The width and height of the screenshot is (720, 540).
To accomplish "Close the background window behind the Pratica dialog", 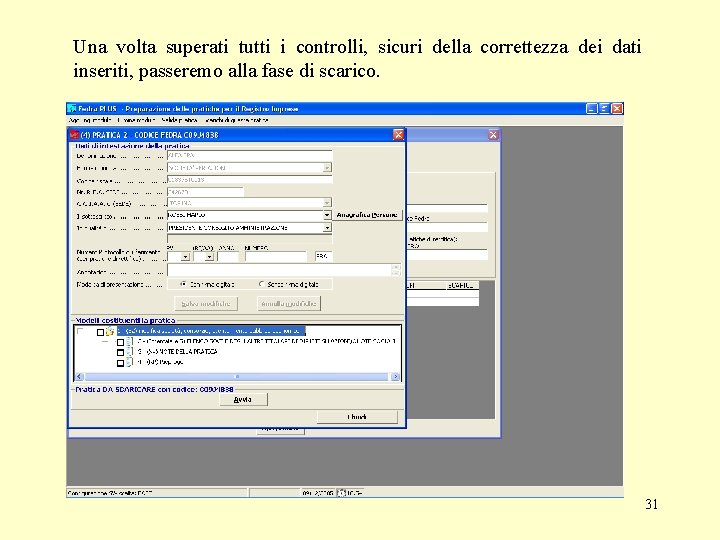I will 493,135.
